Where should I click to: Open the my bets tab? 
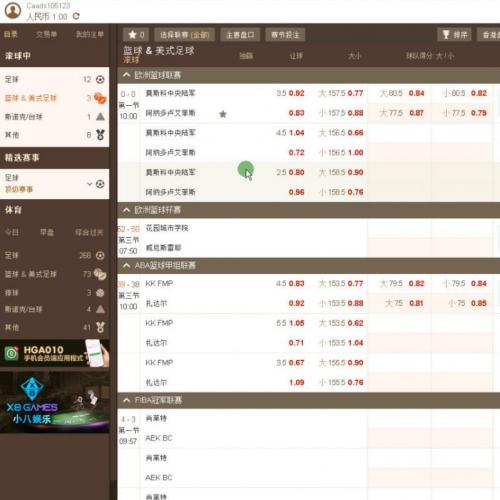[90, 34]
